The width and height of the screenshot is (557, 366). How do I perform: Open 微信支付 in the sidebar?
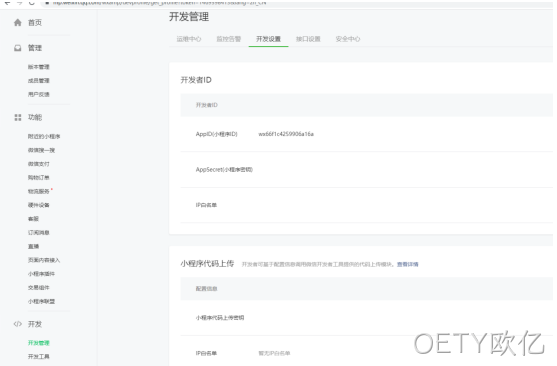39,164
